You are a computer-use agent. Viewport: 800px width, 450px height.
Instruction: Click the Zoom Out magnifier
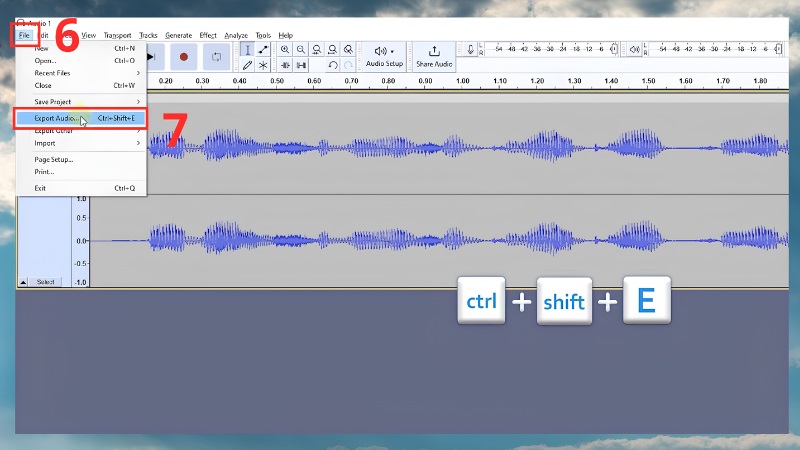point(301,49)
